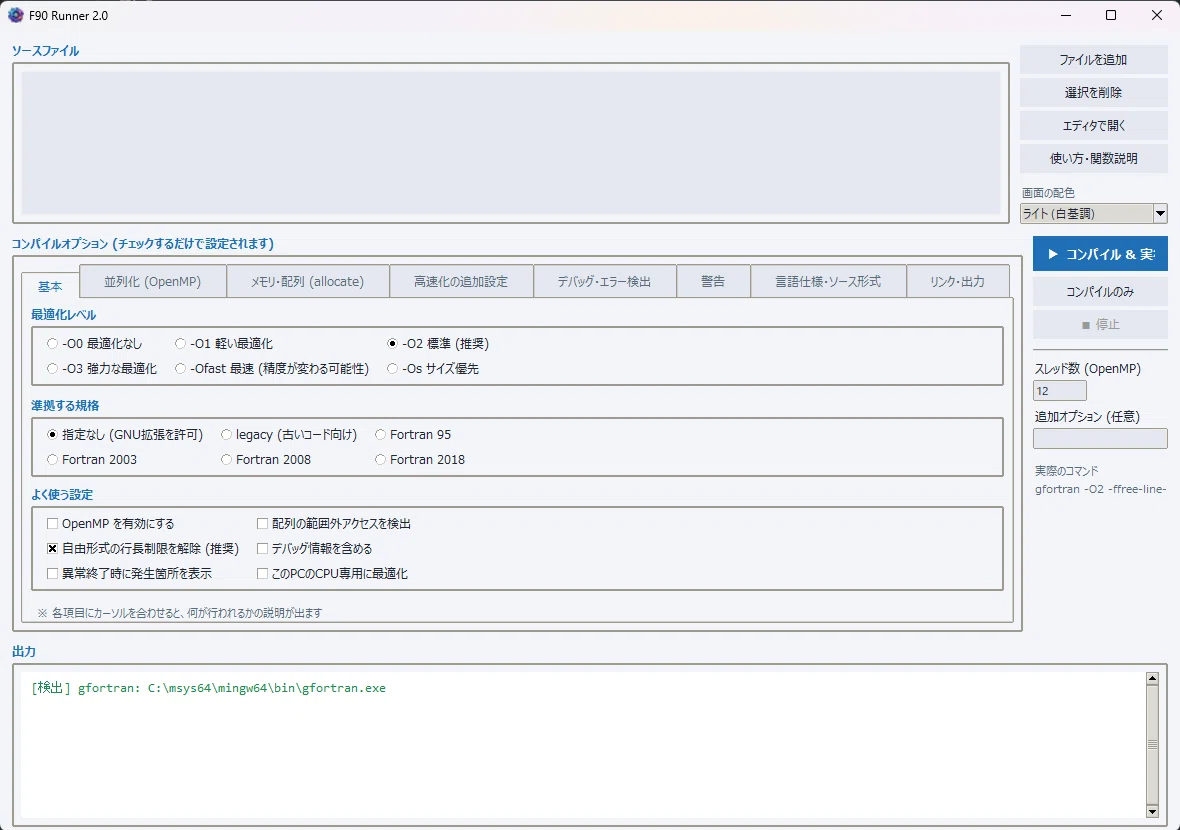Select Fortran 2018 standard
1180x830 pixels.
[420, 460]
